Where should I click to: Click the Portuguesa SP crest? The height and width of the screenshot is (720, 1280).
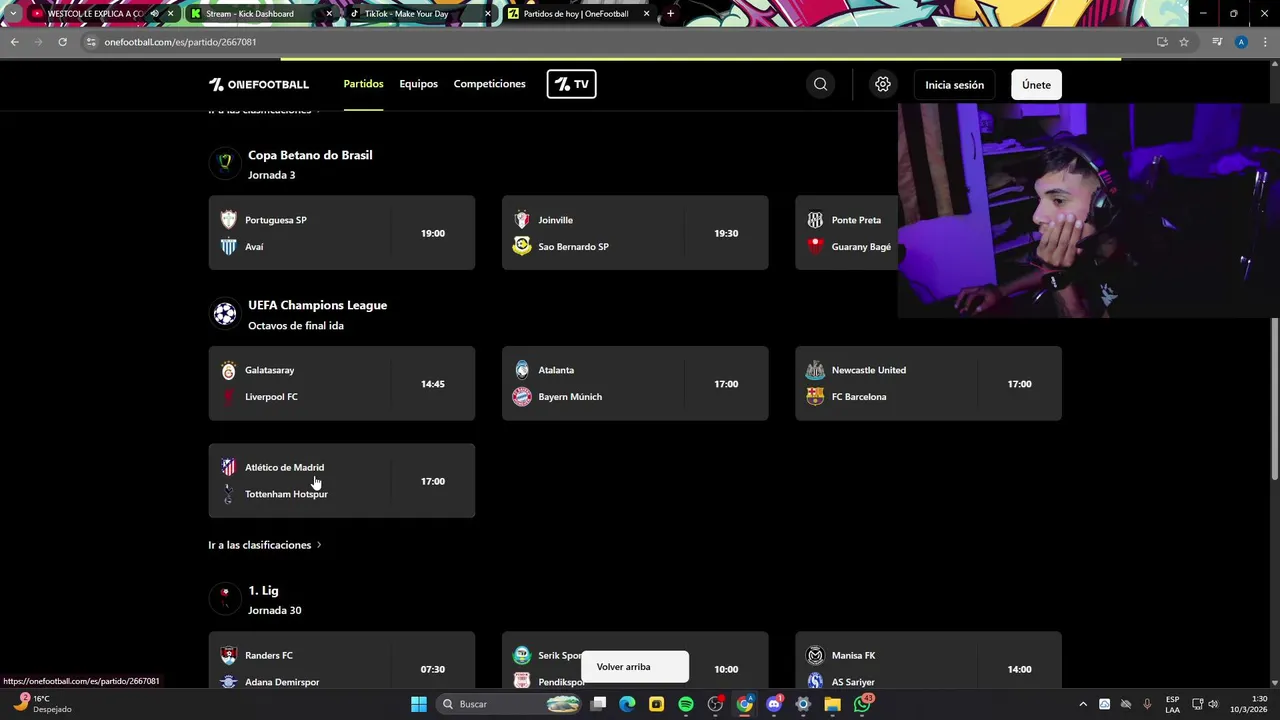pyautogui.click(x=228, y=220)
